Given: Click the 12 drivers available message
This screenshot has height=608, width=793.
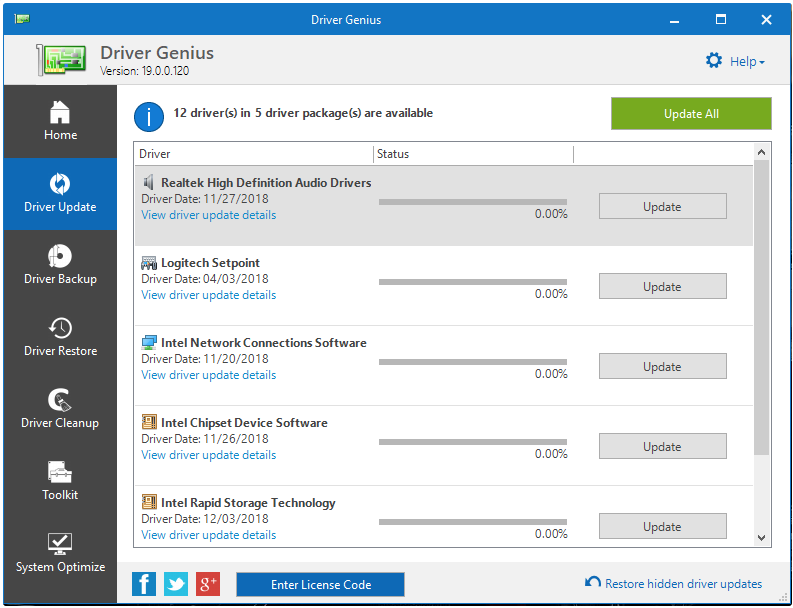Looking at the screenshot, I should click(x=303, y=113).
